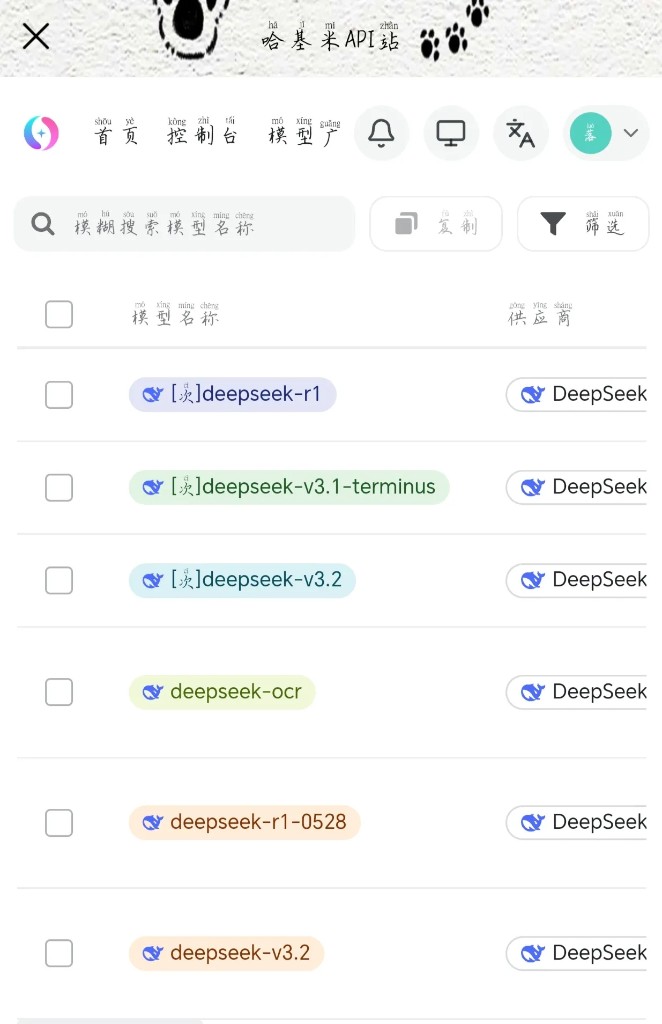The image size is (662, 1024).
Task: Click the site logo next to 首页
Action: tap(41, 132)
